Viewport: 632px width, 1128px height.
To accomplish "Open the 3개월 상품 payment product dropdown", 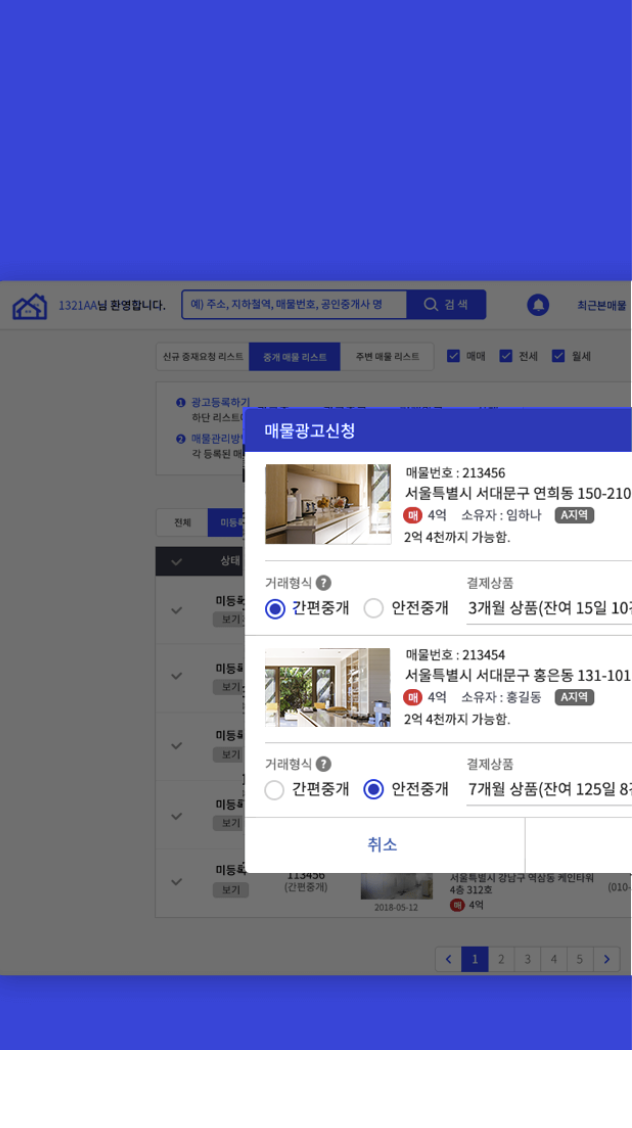I will click(548, 608).
